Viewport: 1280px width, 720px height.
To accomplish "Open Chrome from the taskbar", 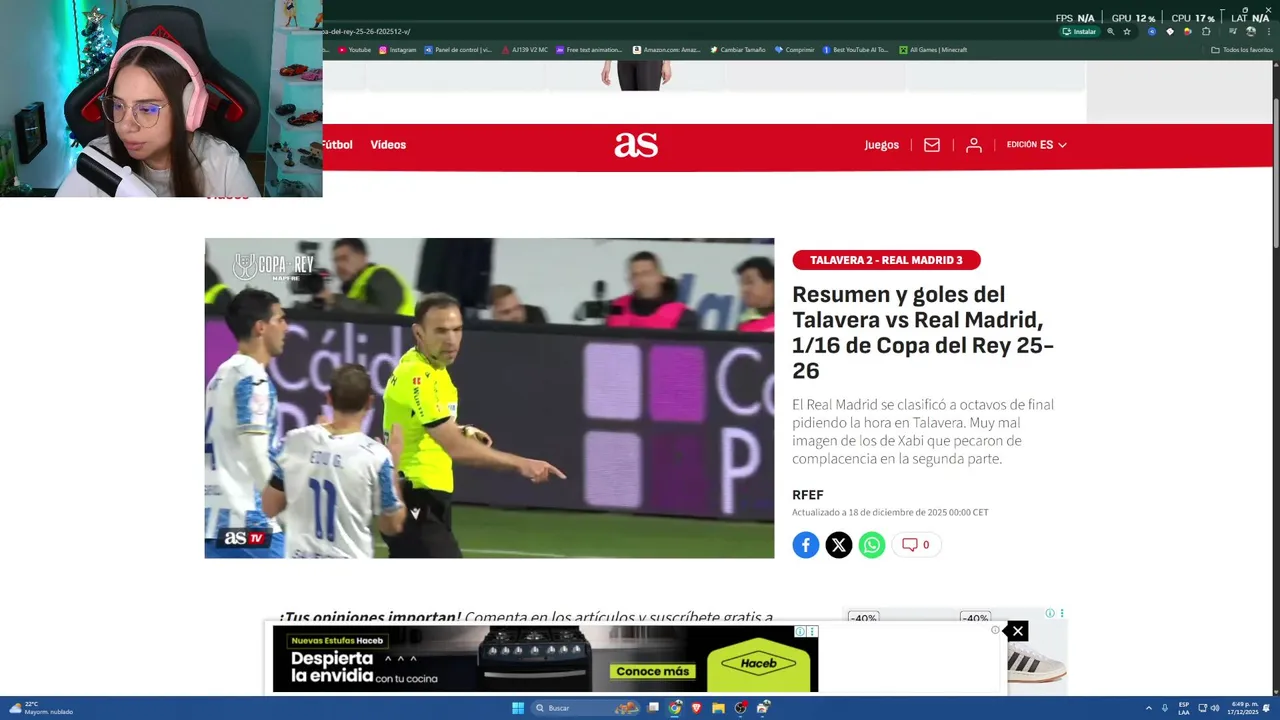I will [x=675, y=708].
